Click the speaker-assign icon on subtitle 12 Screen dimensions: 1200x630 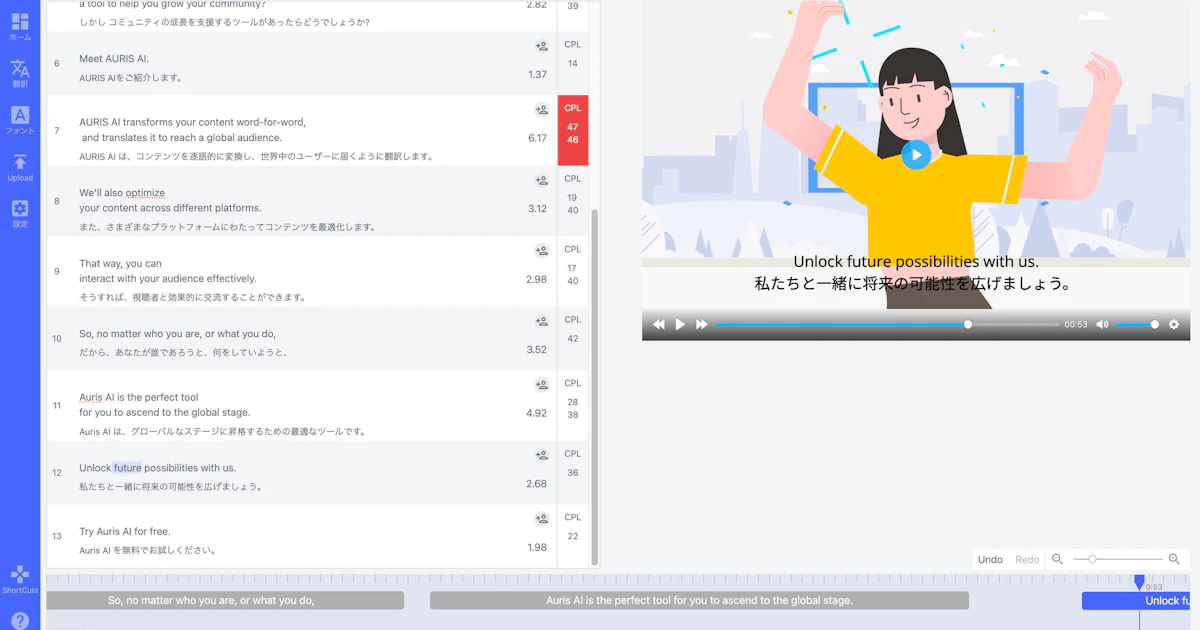pyautogui.click(x=541, y=454)
